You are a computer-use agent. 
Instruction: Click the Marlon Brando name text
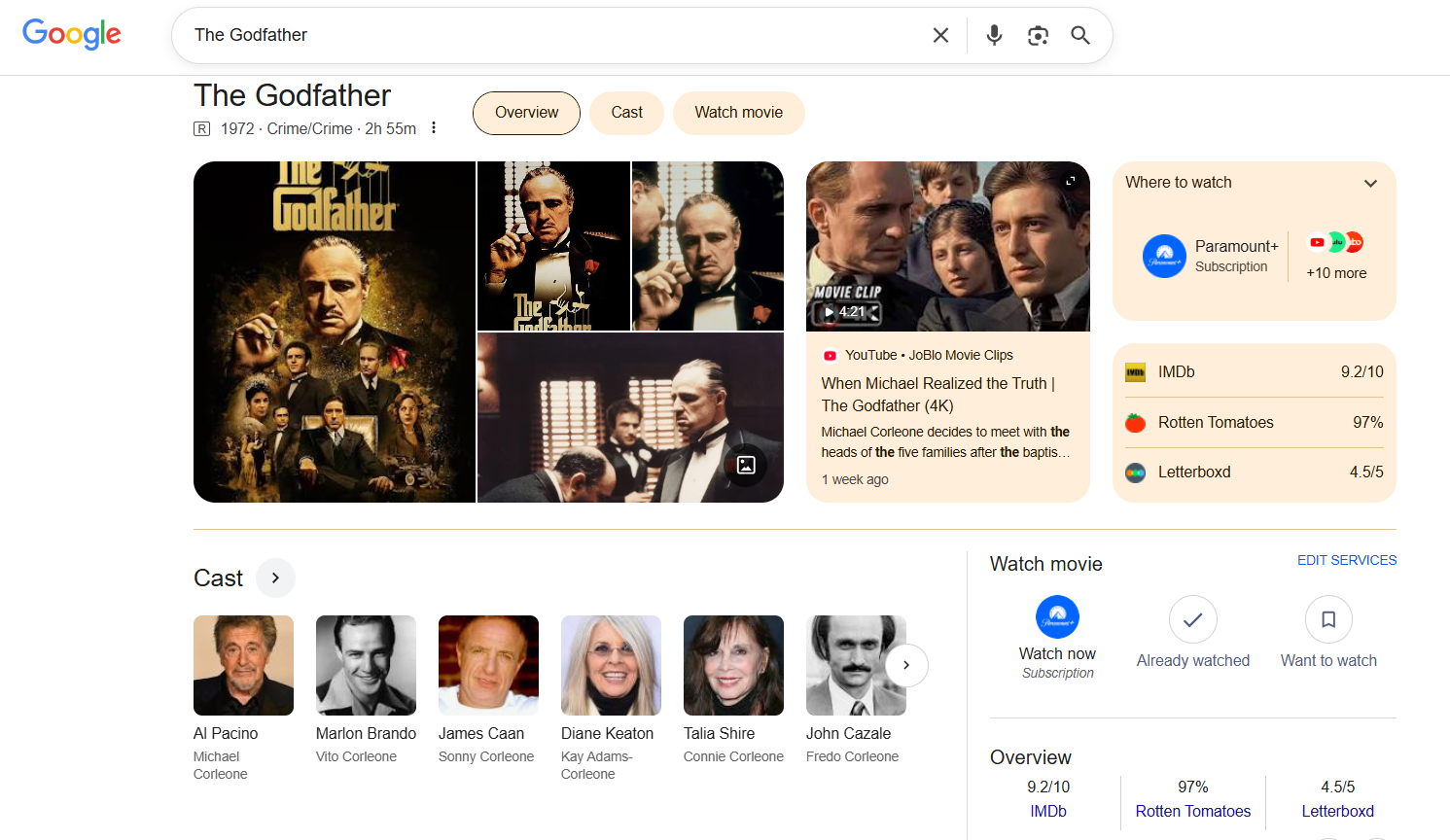point(366,733)
